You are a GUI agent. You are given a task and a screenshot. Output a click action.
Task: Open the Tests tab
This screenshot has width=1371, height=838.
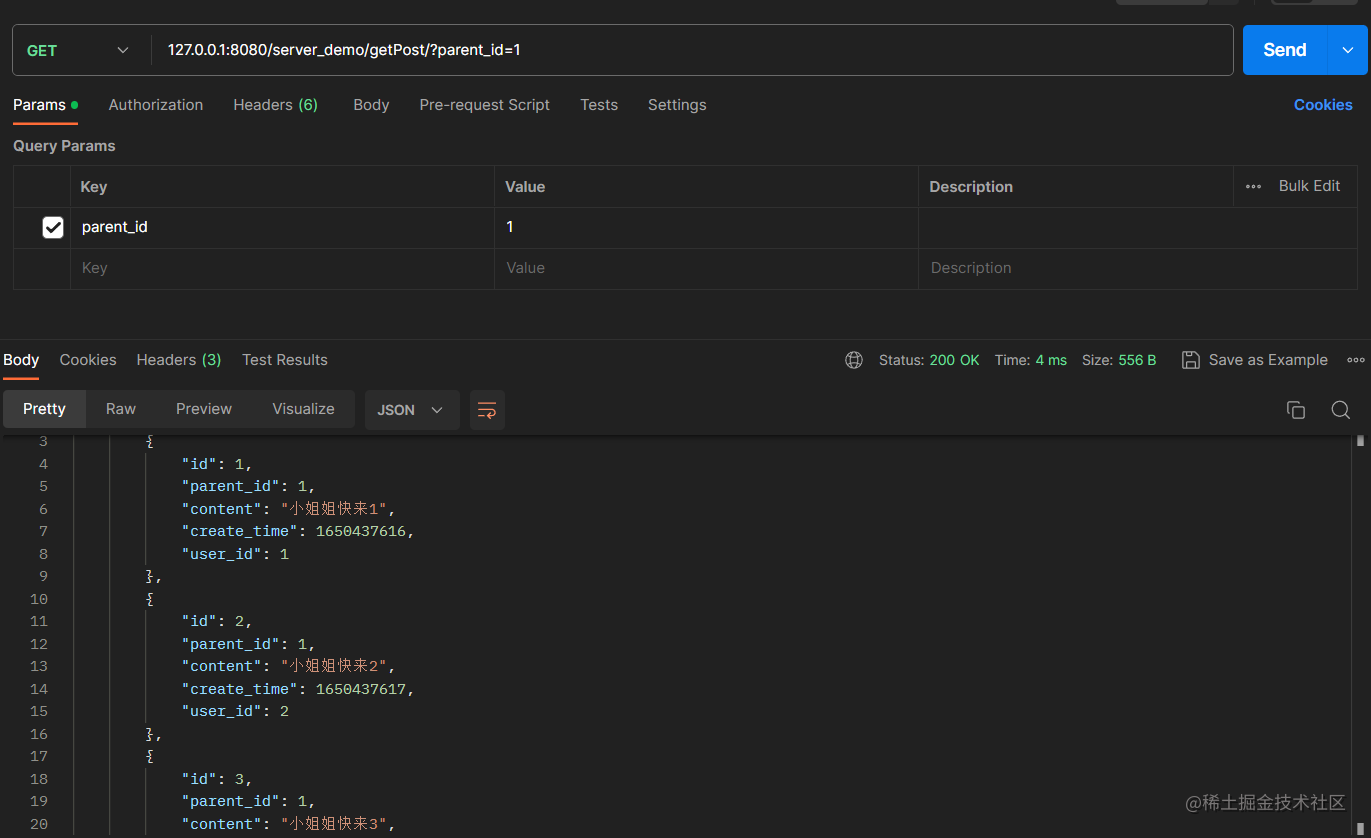[x=599, y=105]
